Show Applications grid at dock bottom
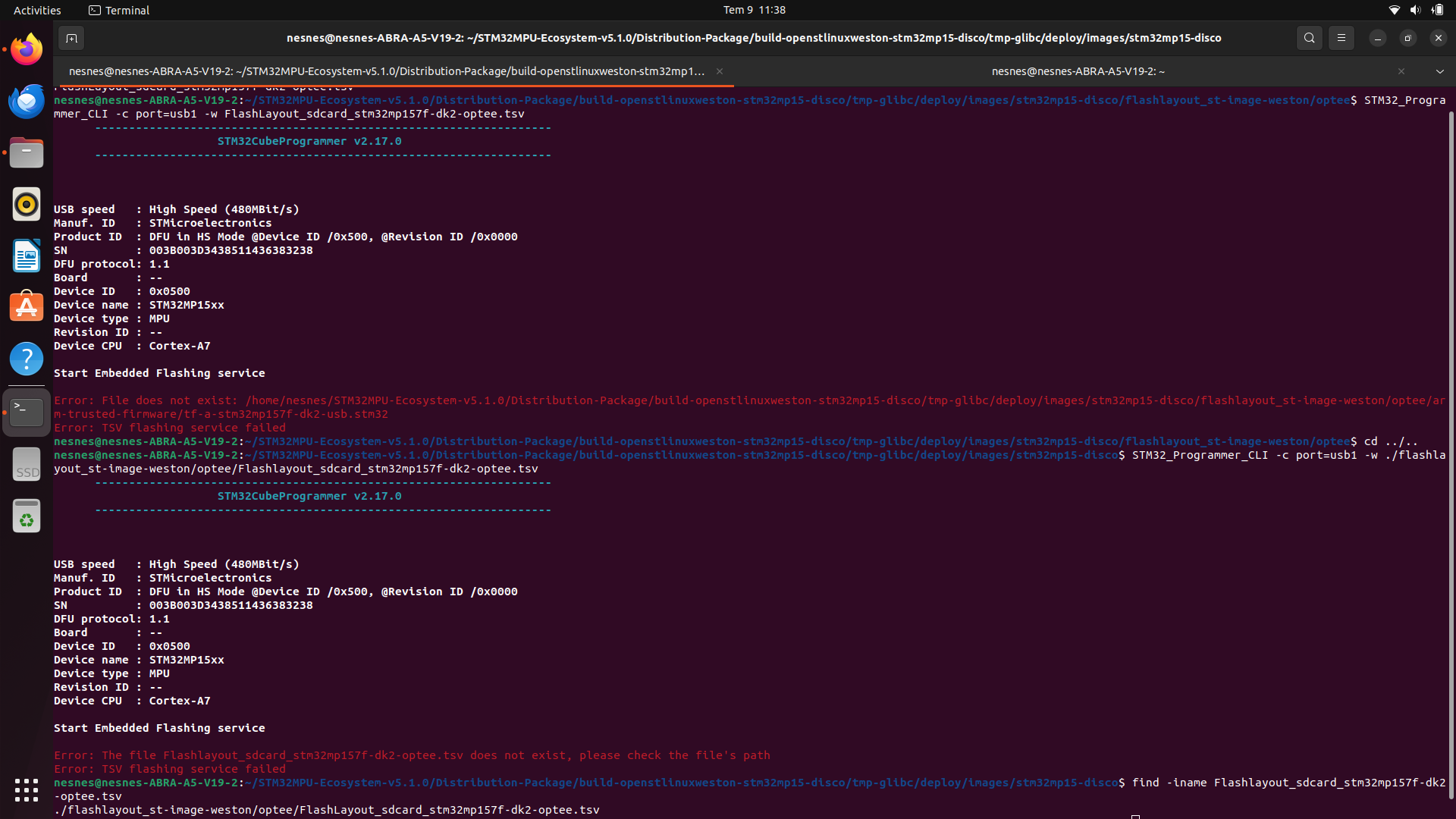 pos(27,789)
